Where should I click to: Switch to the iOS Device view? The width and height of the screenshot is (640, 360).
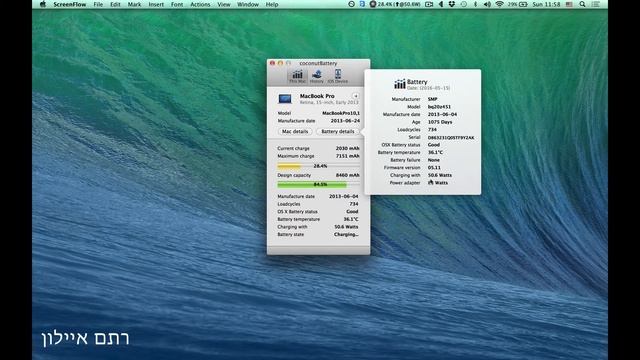[x=338, y=76]
